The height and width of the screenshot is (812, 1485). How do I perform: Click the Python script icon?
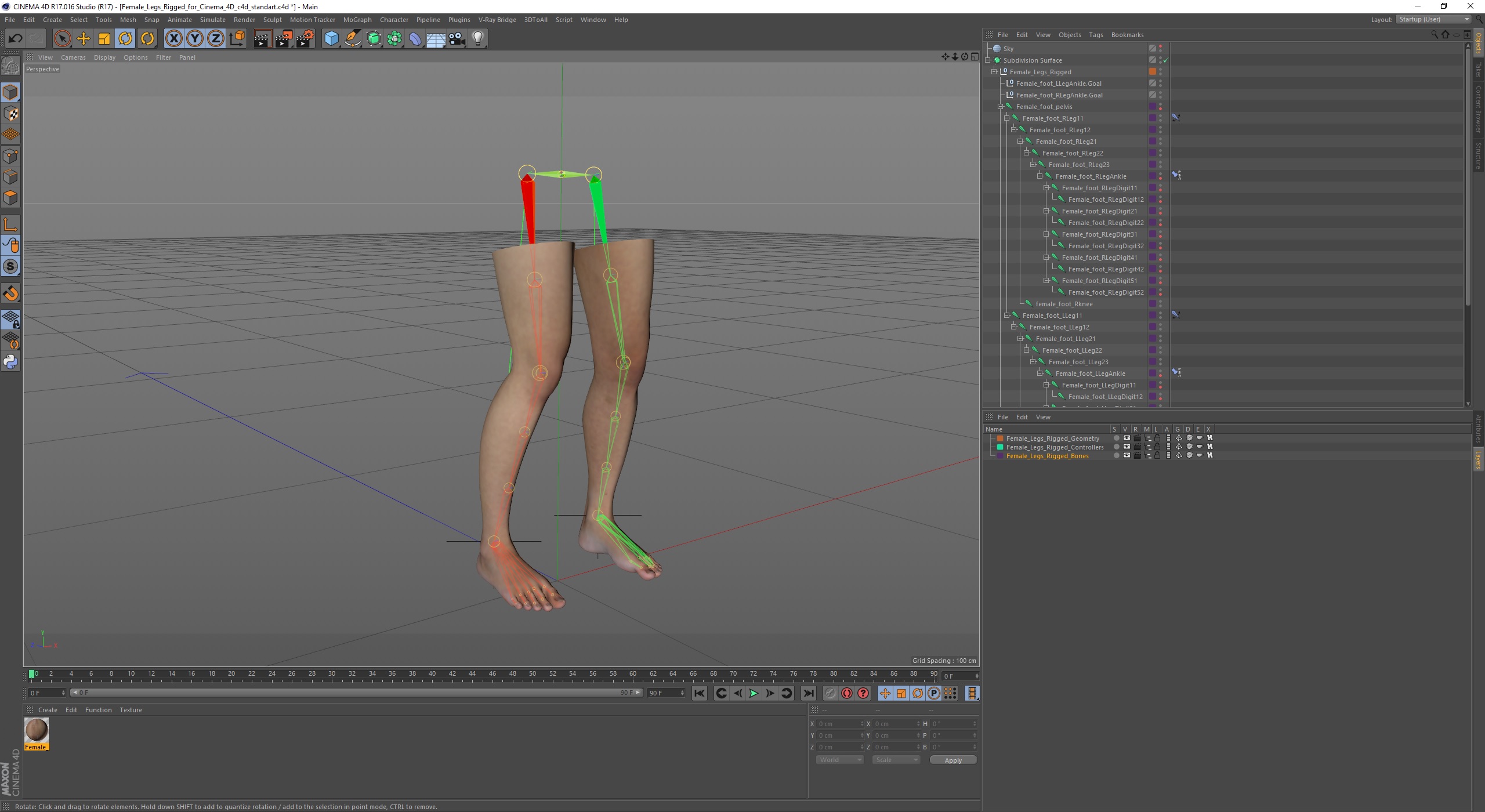tap(10, 362)
